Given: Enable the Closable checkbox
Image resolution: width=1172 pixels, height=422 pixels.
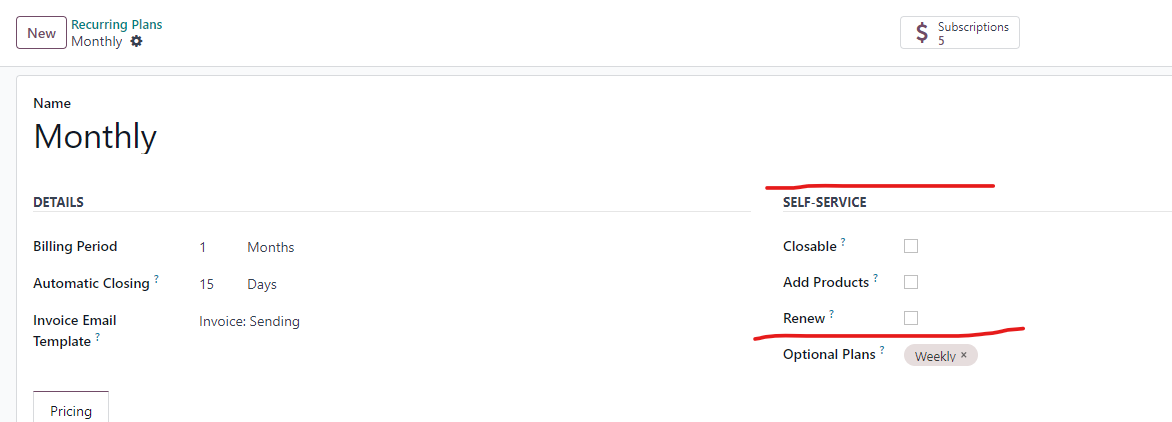Looking at the screenshot, I should (x=910, y=246).
